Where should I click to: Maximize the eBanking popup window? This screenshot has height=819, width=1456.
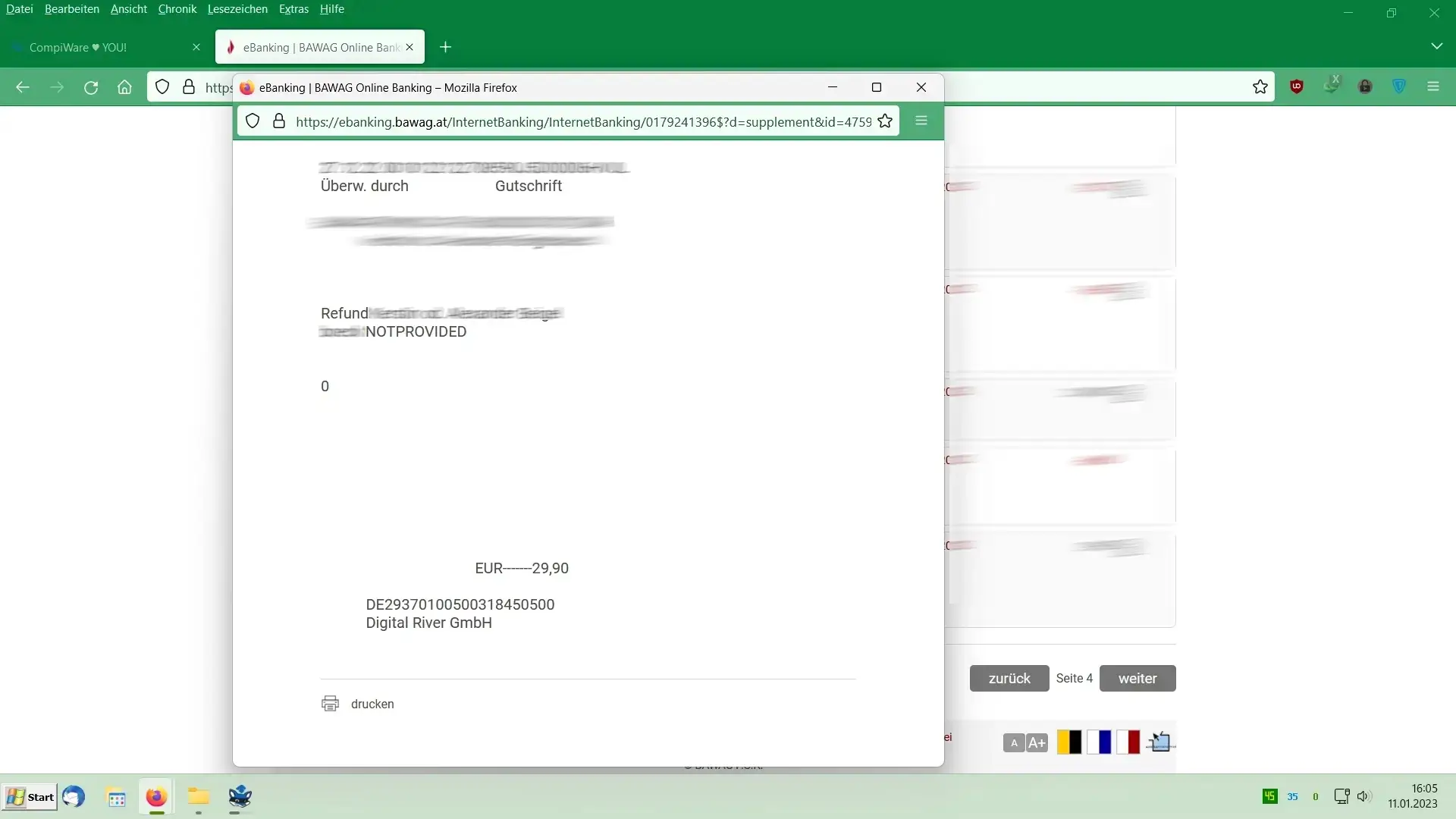click(x=877, y=87)
